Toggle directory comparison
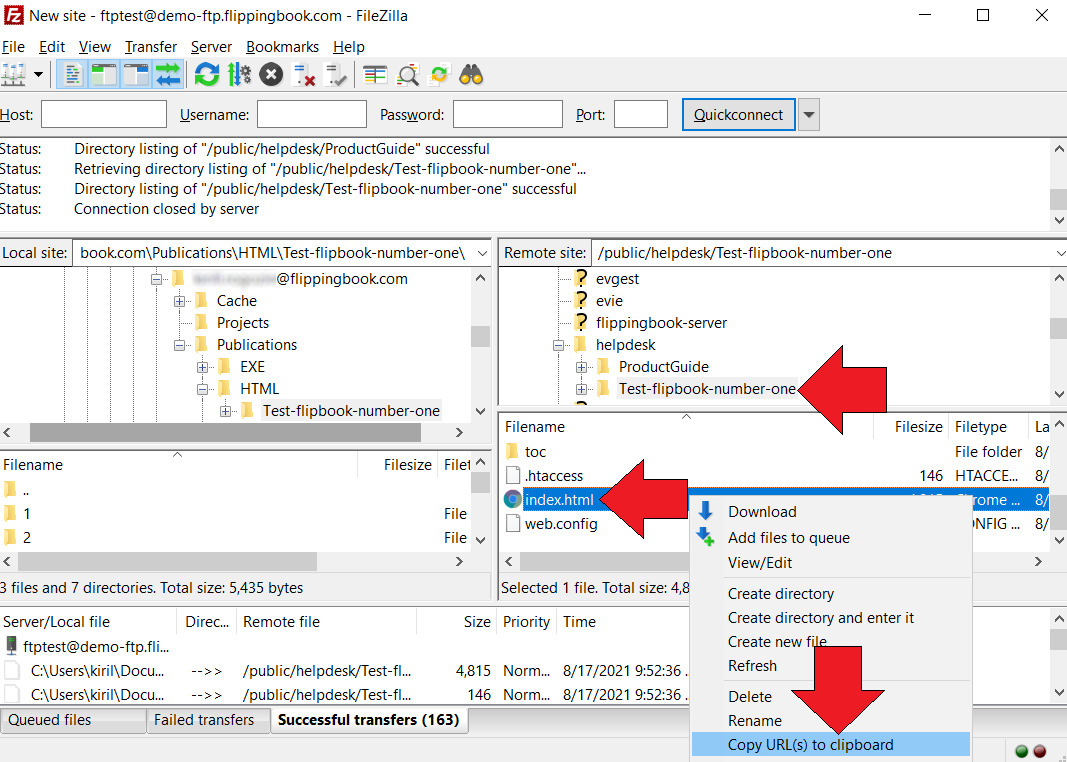Viewport: 1067px width, 762px height. click(x=408, y=75)
